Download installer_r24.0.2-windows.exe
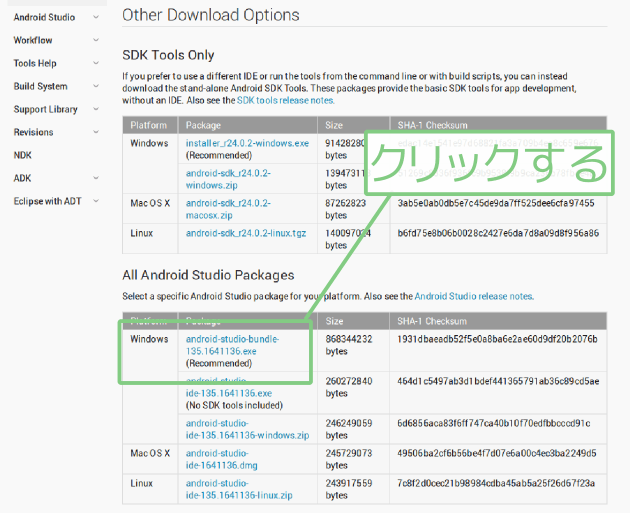This screenshot has height=513, width=630. [x=247, y=143]
